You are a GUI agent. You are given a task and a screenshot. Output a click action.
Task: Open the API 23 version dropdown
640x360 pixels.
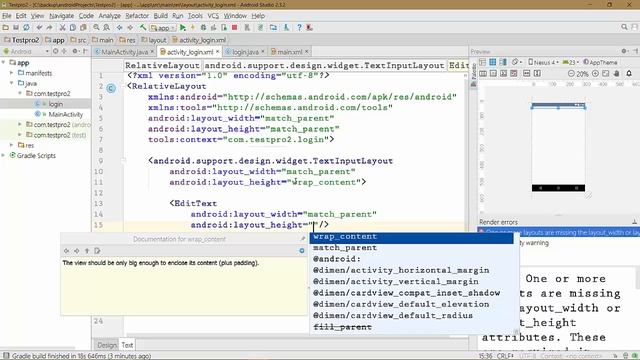pyautogui.click(x=571, y=62)
